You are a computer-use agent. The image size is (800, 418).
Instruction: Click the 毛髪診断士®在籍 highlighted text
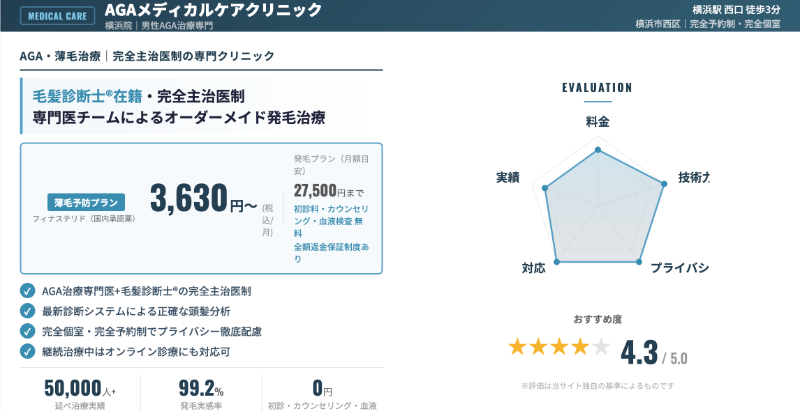[87, 96]
